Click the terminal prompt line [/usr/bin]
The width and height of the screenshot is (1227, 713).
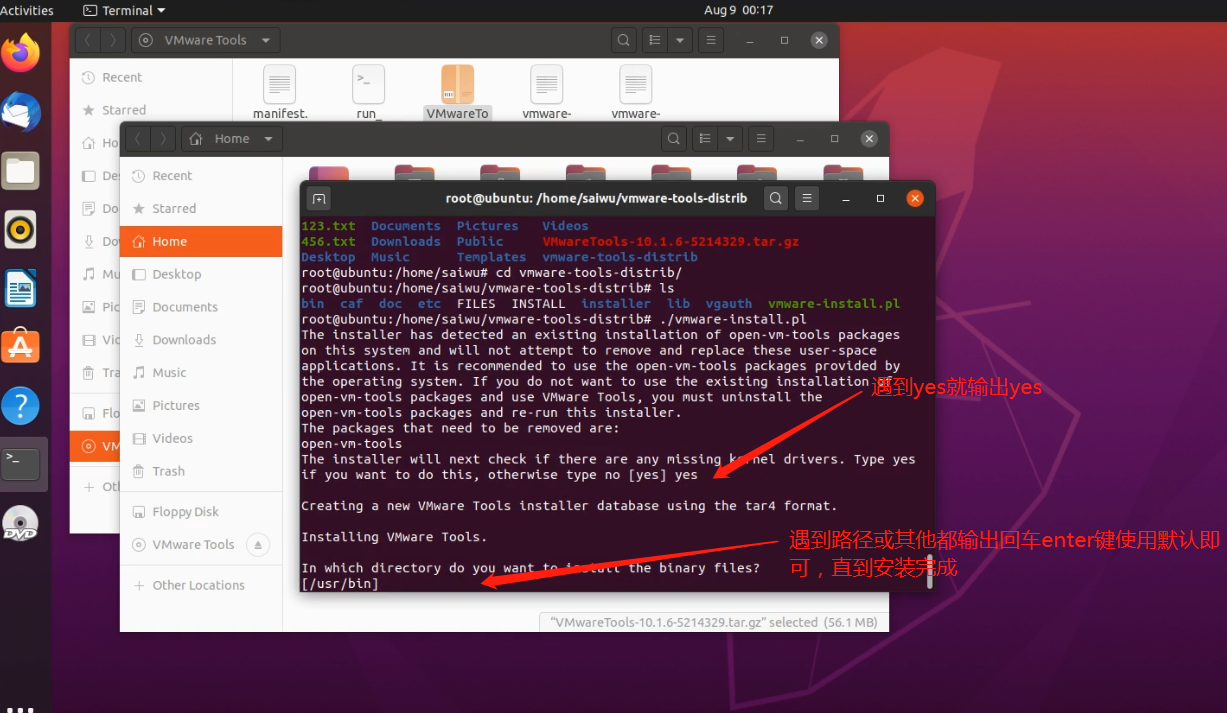pos(340,584)
